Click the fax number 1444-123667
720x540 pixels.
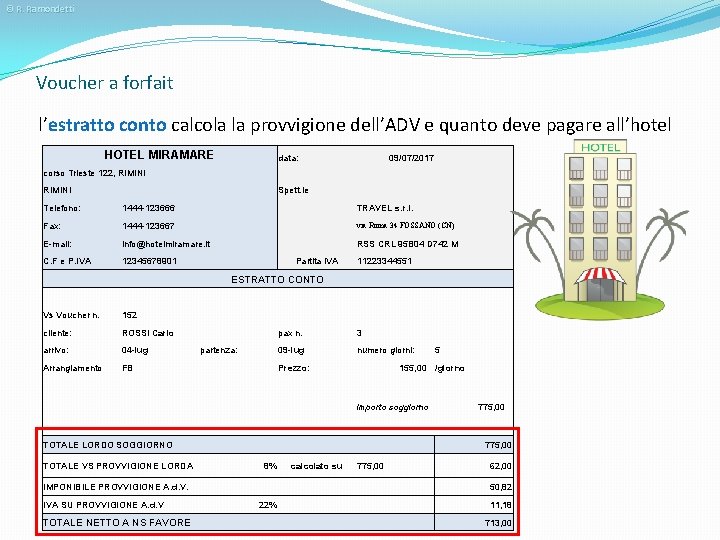pyautogui.click(x=148, y=226)
